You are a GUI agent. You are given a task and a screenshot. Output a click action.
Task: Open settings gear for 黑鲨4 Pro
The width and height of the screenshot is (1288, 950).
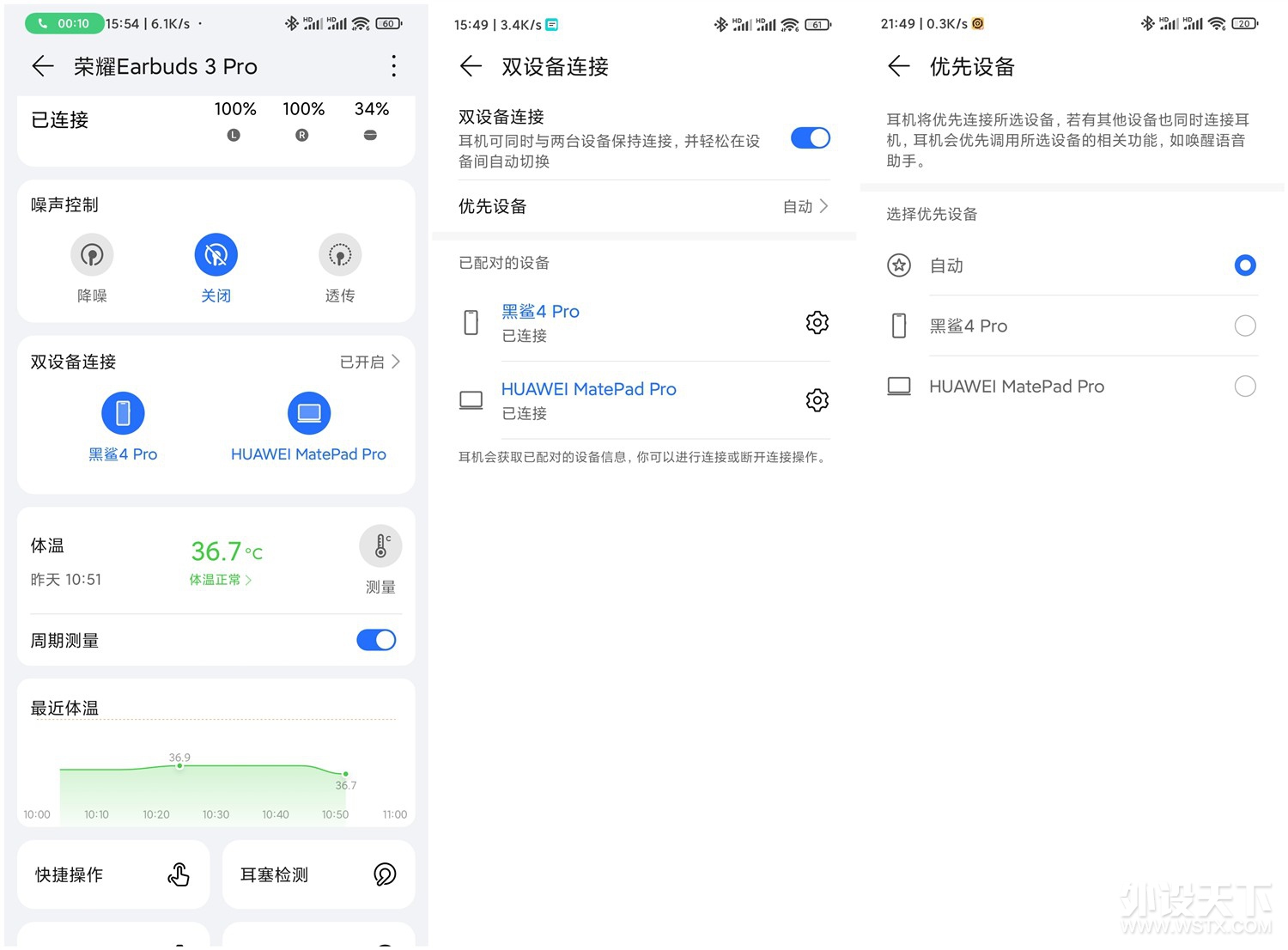click(x=817, y=322)
